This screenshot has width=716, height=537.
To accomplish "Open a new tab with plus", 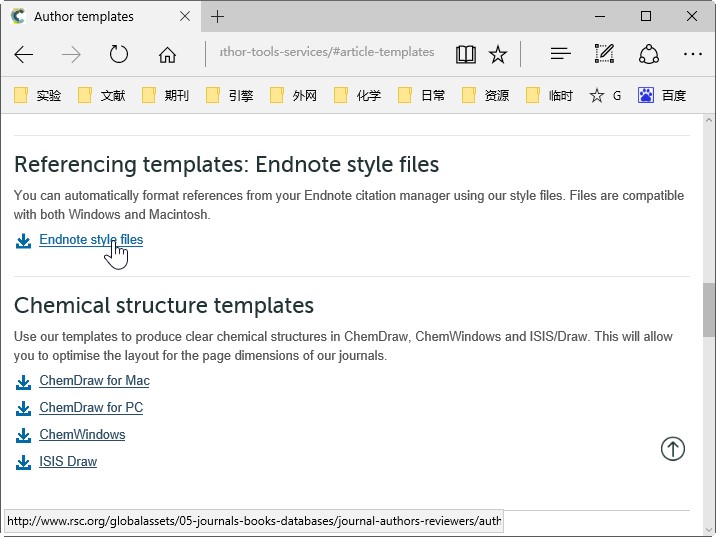I will coord(217,16).
